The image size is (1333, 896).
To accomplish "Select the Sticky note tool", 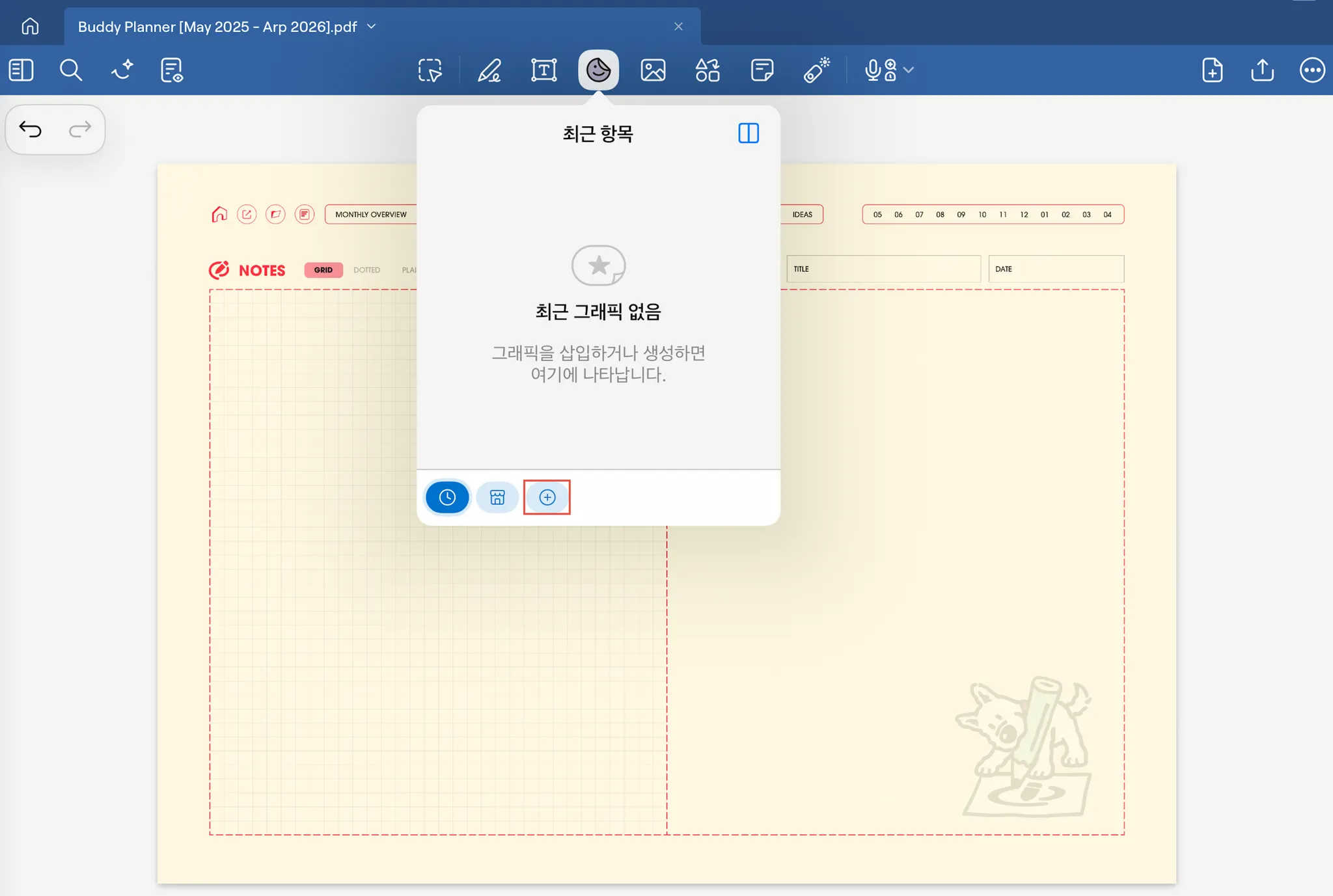I will [x=762, y=70].
